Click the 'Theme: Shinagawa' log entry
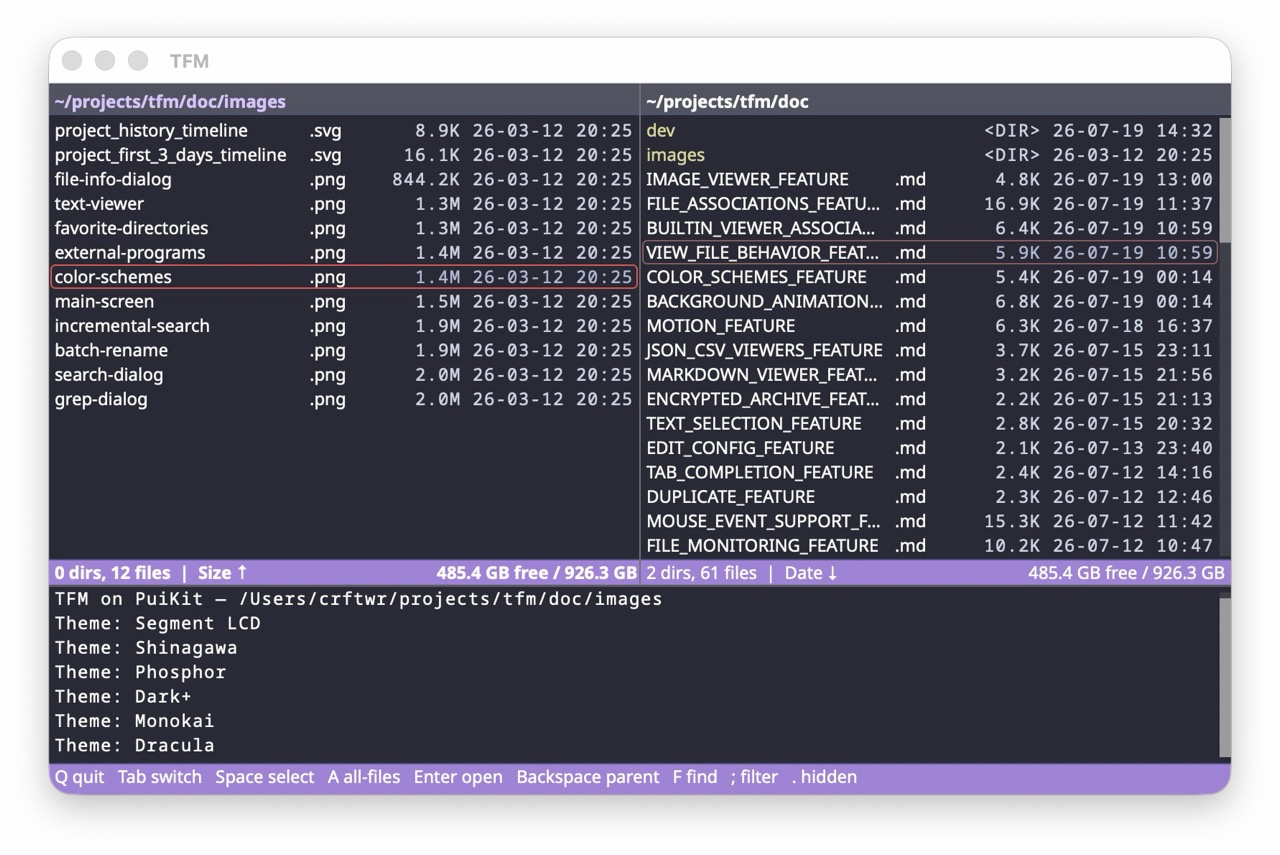Screen dimensions: 1280x855 point(146,648)
